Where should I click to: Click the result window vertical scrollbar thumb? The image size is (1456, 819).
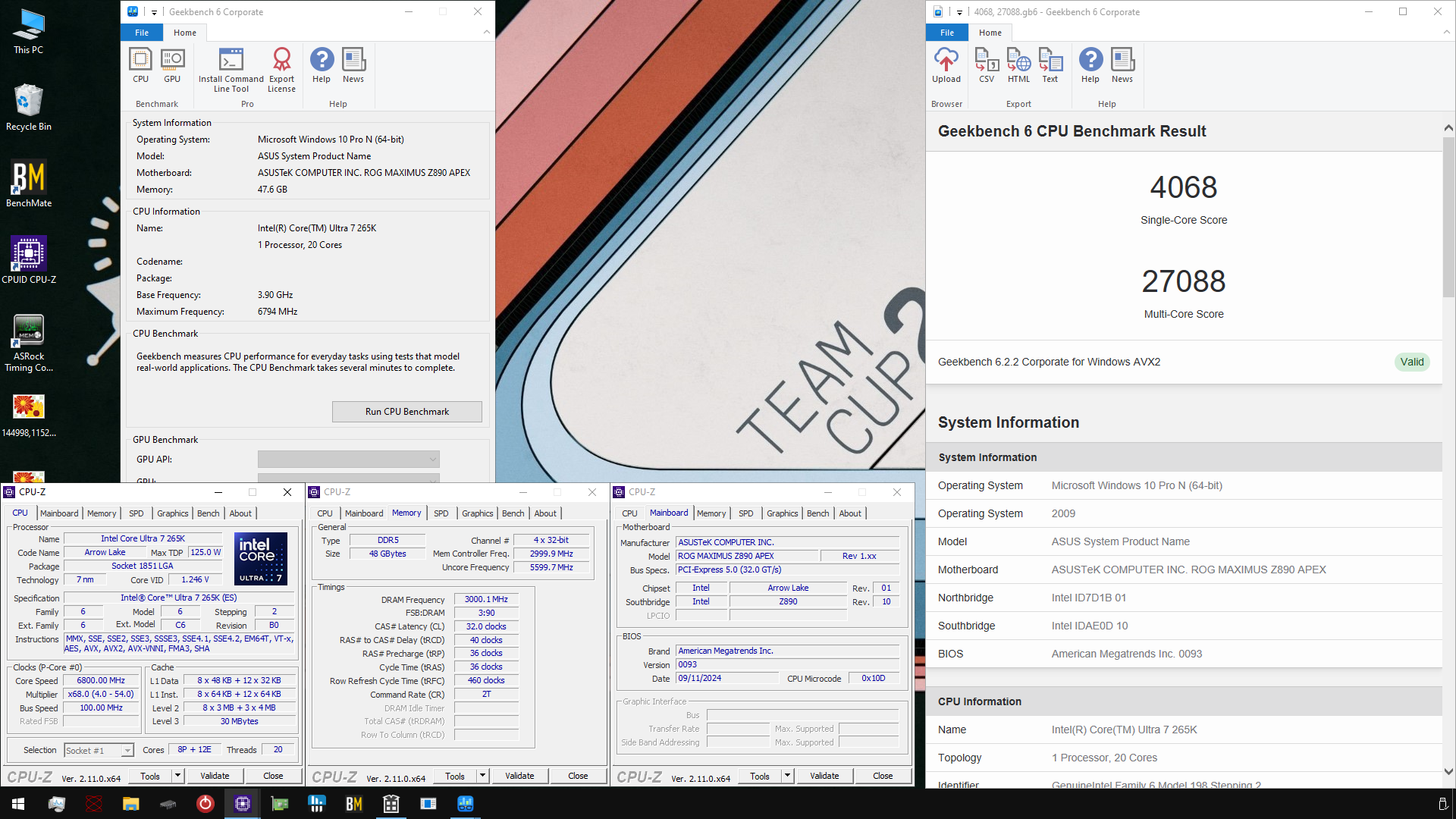coord(1448,218)
